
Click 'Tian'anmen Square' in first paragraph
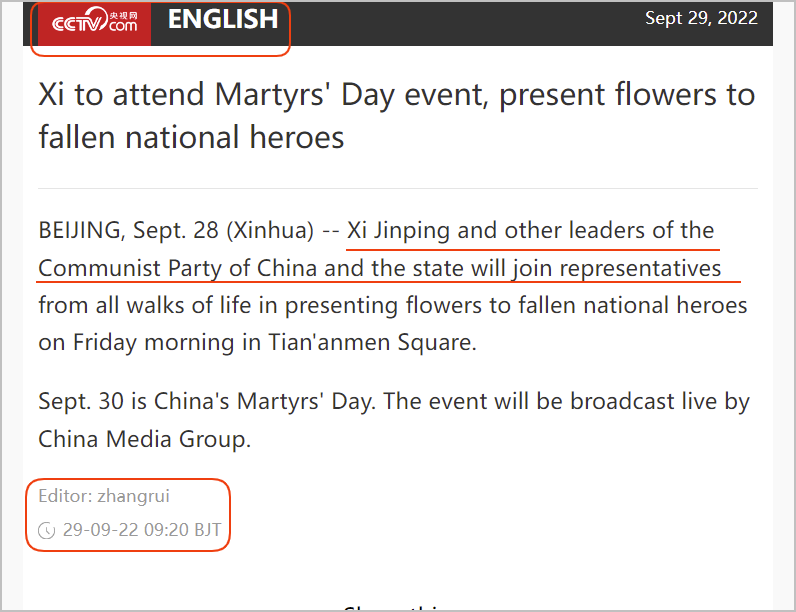click(x=372, y=343)
